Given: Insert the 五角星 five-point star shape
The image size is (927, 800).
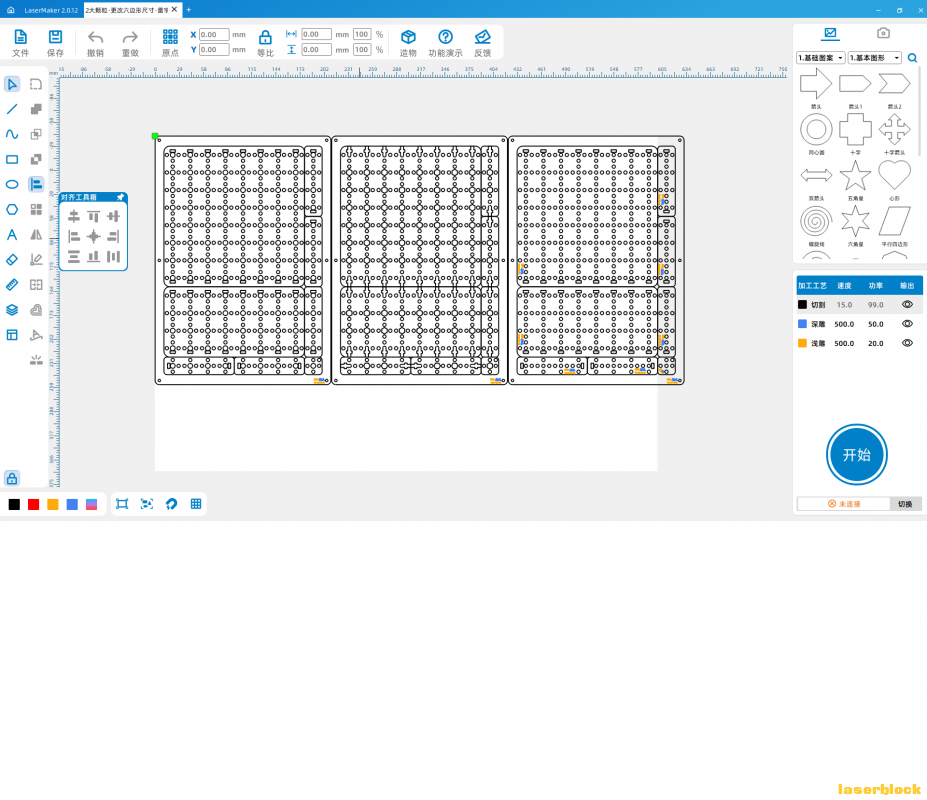Looking at the screenshot, I should [855, 180].
